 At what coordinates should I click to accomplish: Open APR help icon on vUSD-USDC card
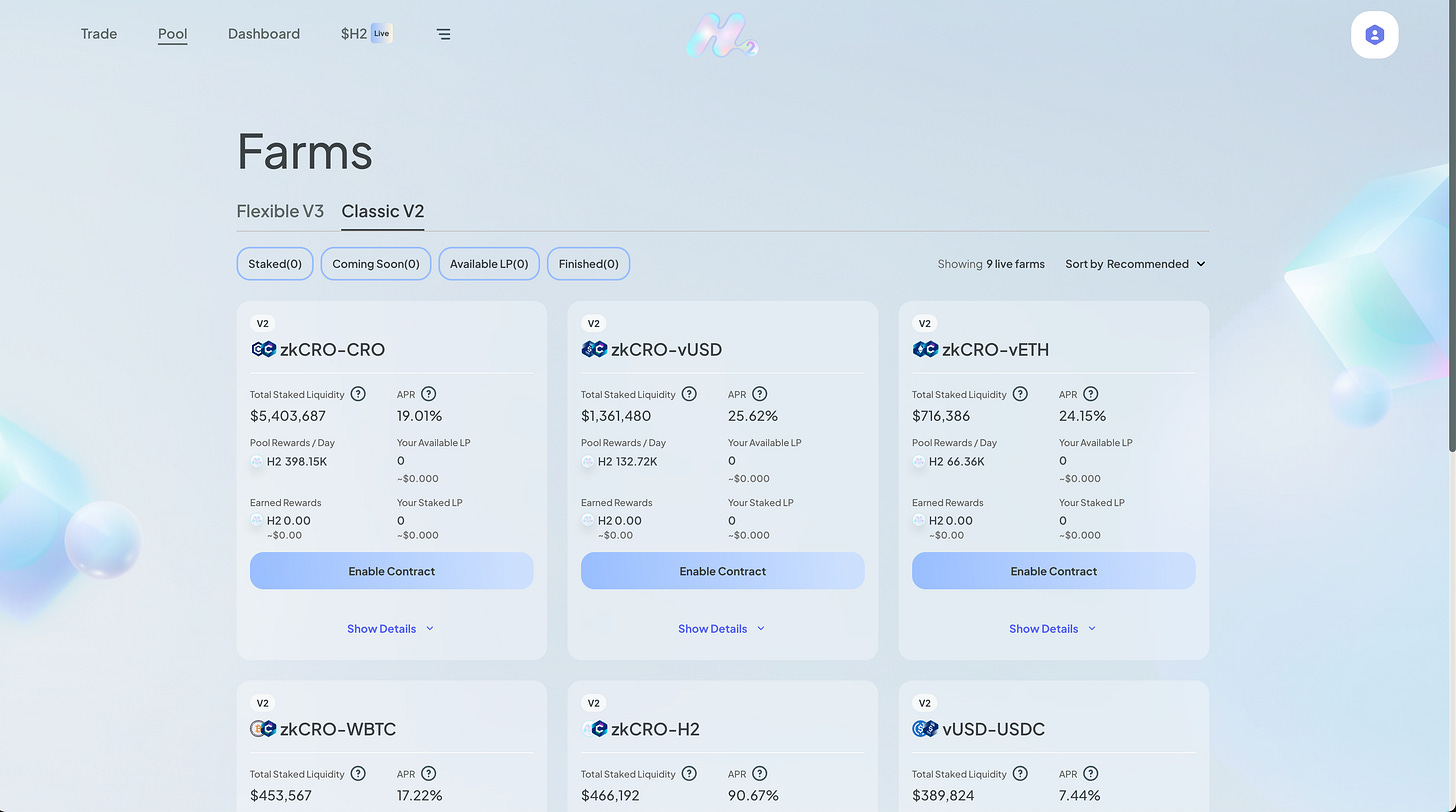coord(1091,773)
